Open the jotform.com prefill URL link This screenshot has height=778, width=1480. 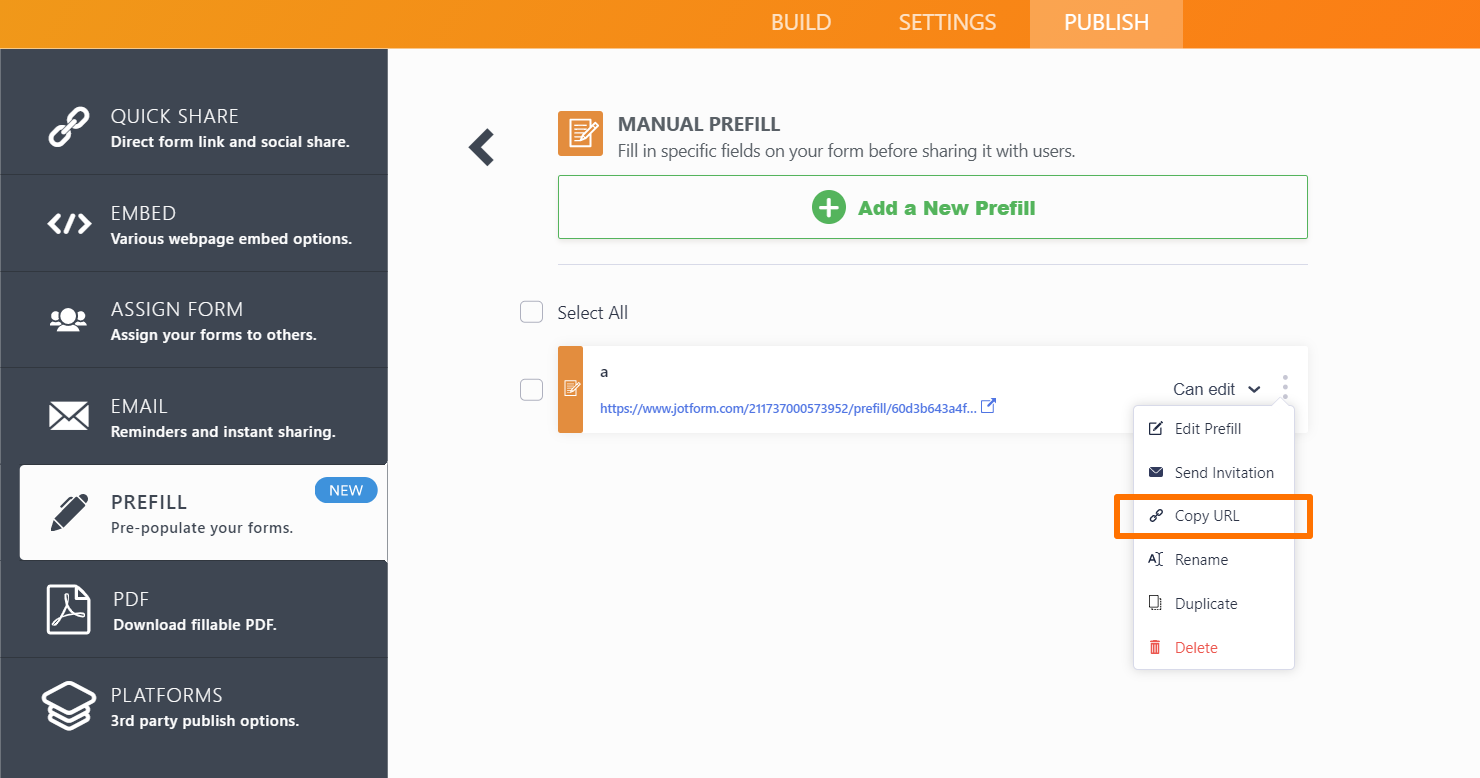788,408
